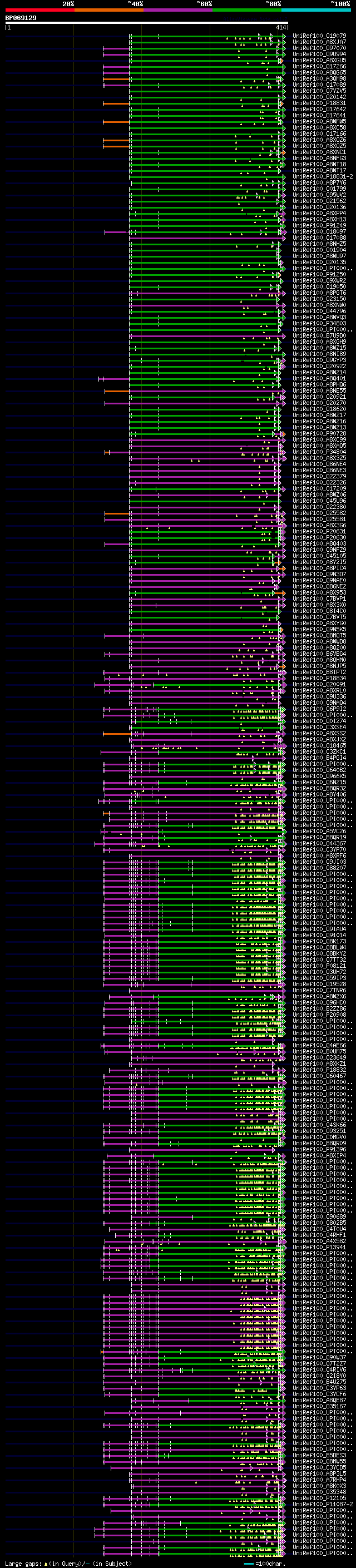This screenshot has height=1568, width=356.
Task: Select subject label UniRef100_Q20270
Action: [319, 403]
